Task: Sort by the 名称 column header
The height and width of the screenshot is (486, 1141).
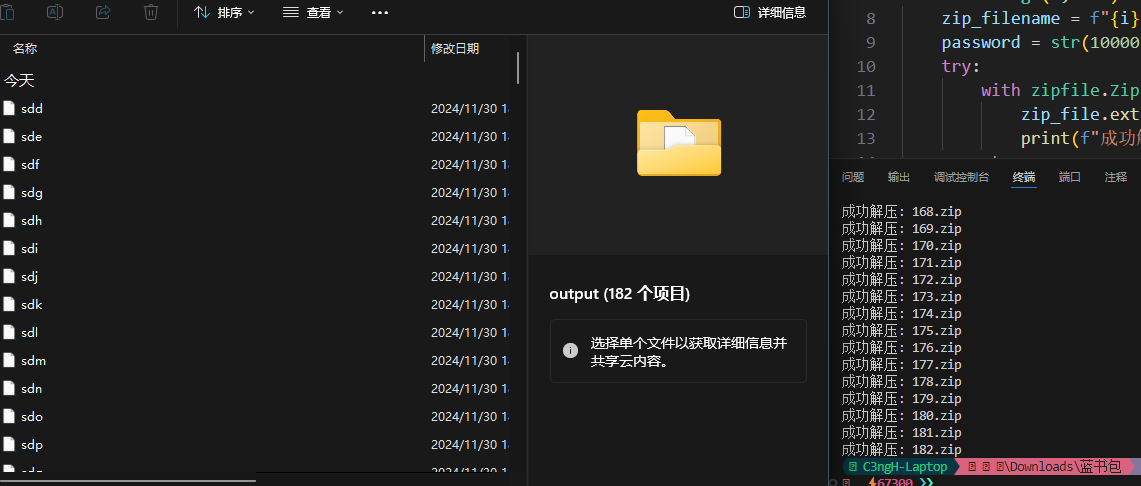Action: [x=25, y=48]
